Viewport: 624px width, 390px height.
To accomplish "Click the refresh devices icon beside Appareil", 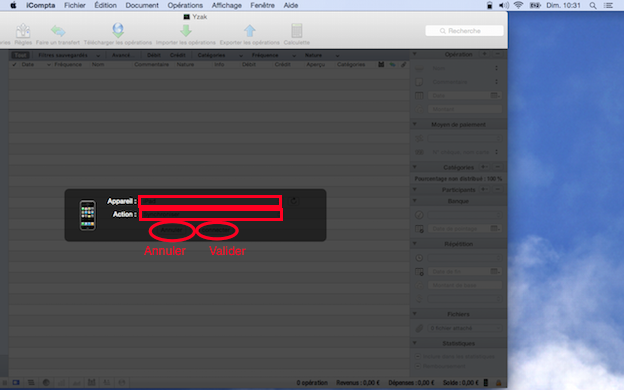I will pyautogui.click(x=293, y=201).
